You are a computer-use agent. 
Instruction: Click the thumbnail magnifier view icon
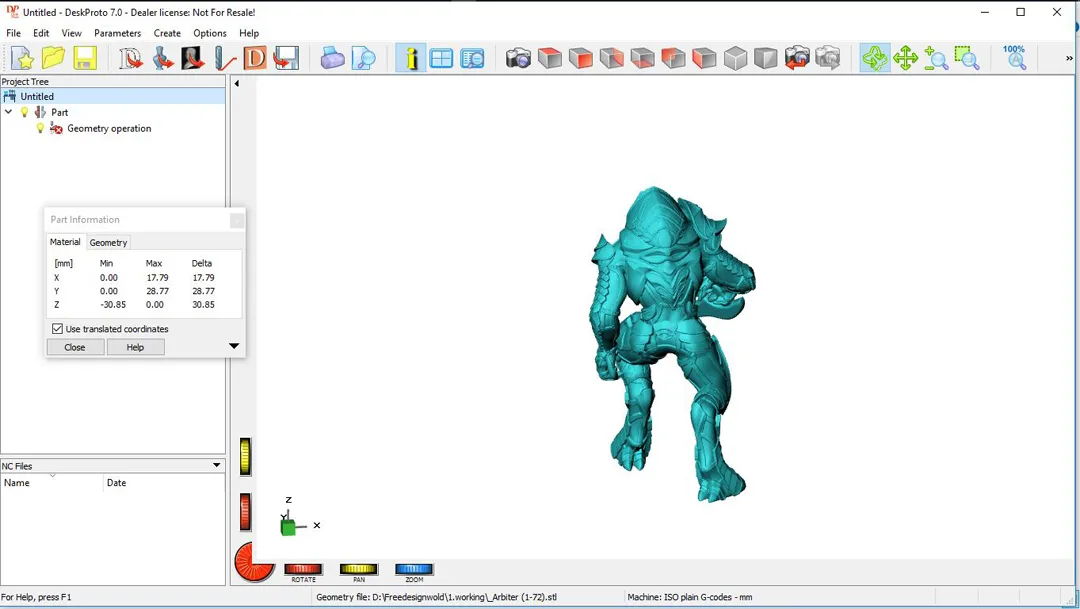click(472, 59)
